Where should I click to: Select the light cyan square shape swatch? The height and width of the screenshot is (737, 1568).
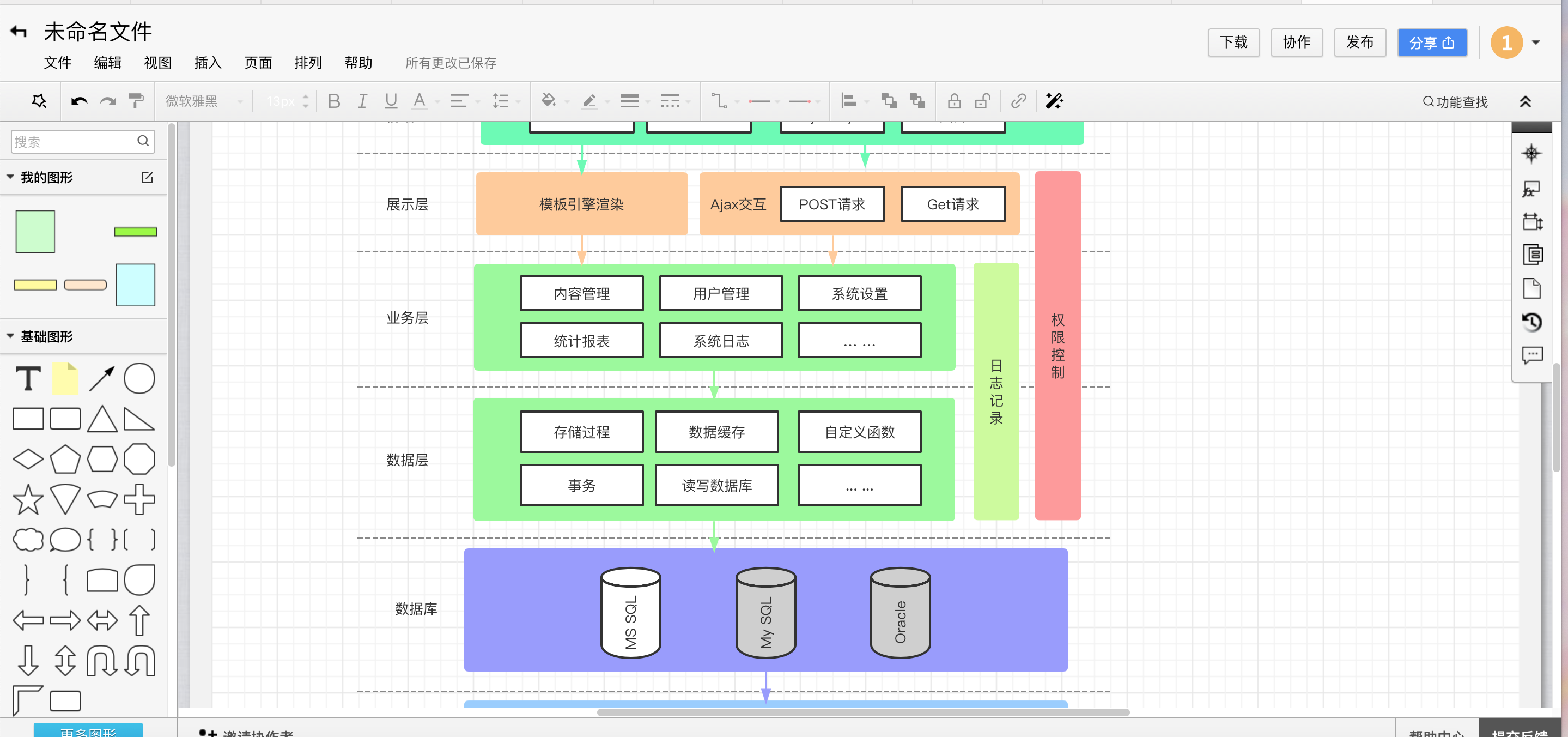point(135,285)
